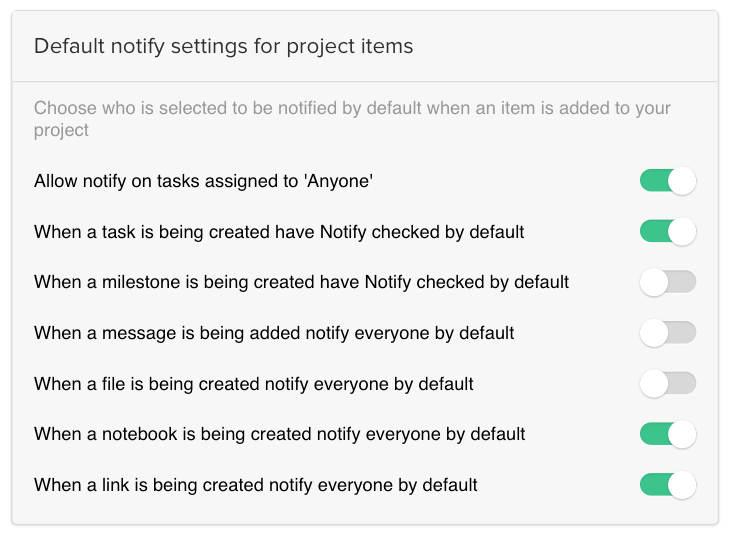The height and width of the screenshot is (536, 729).
Task: Click the 'Default notify settings for project items' heading
Action: 223,46
